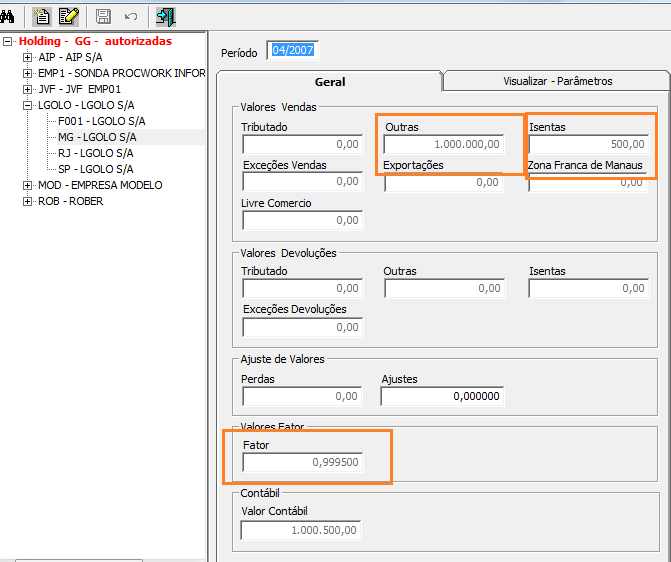Click the binoculars search icon
Viewport: 671px width, 562px height.
coord(7,16)
